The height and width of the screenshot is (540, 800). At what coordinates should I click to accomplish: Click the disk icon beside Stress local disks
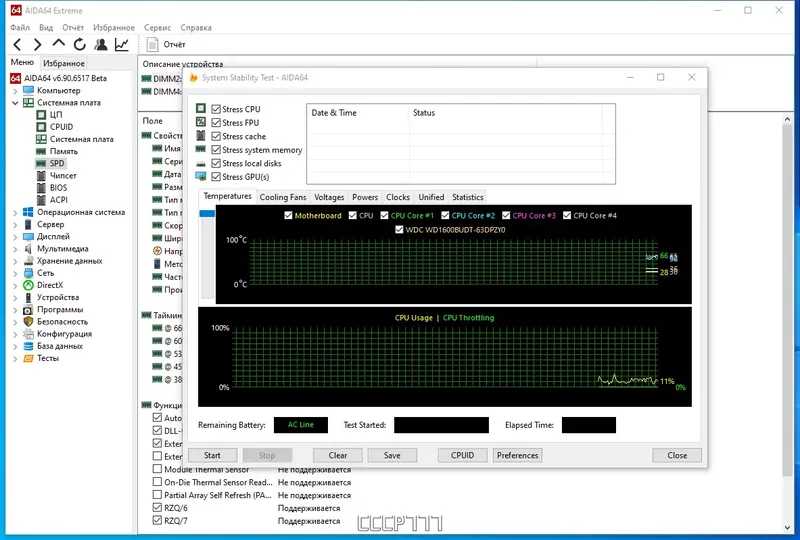(x=201, y=164)
